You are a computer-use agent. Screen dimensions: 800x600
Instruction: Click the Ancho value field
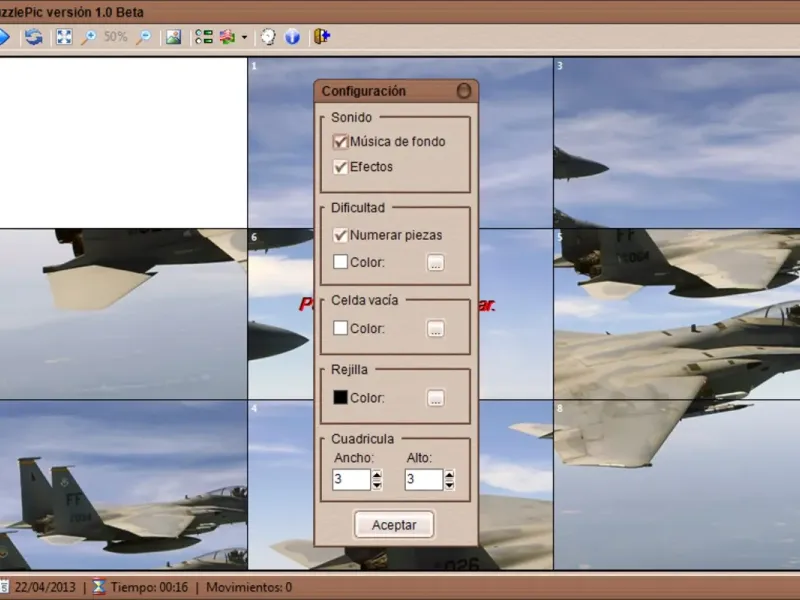pyautogui.click(x=351, y=480)
